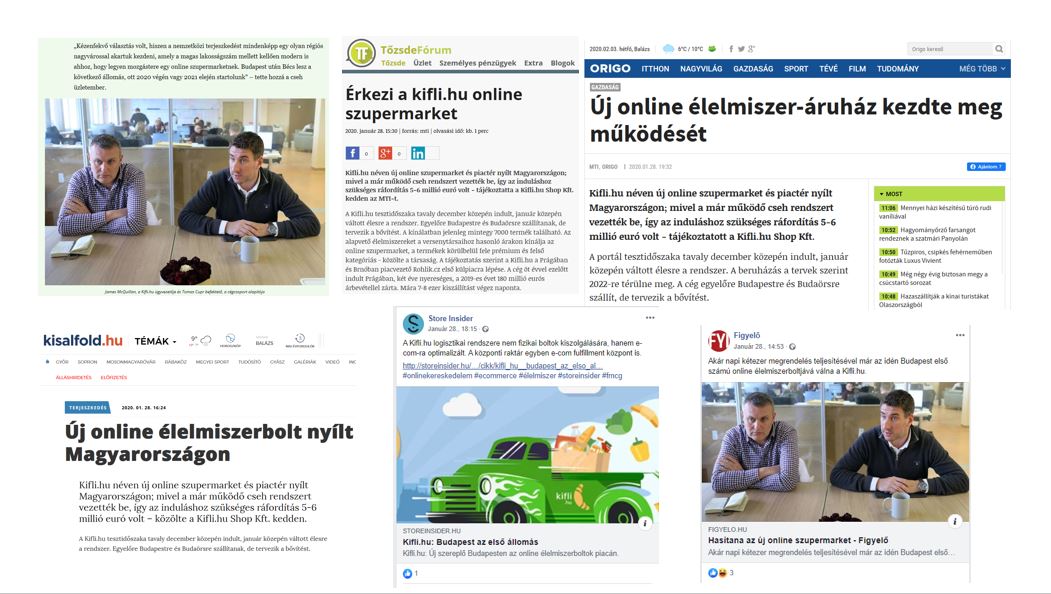
Task: Select TÉVÉ in the Origo navigation
Action: click(x=828, y=69)
